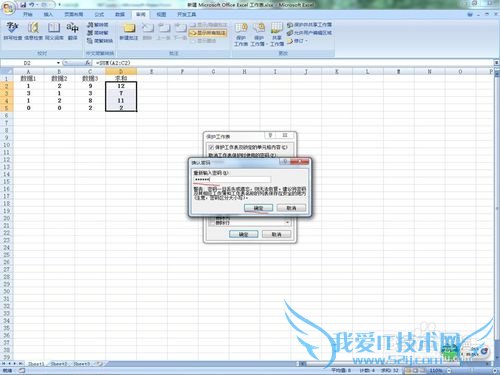Open the Track Changes (修订) dropdown
The image size is (500, 375).
(297, 41)
